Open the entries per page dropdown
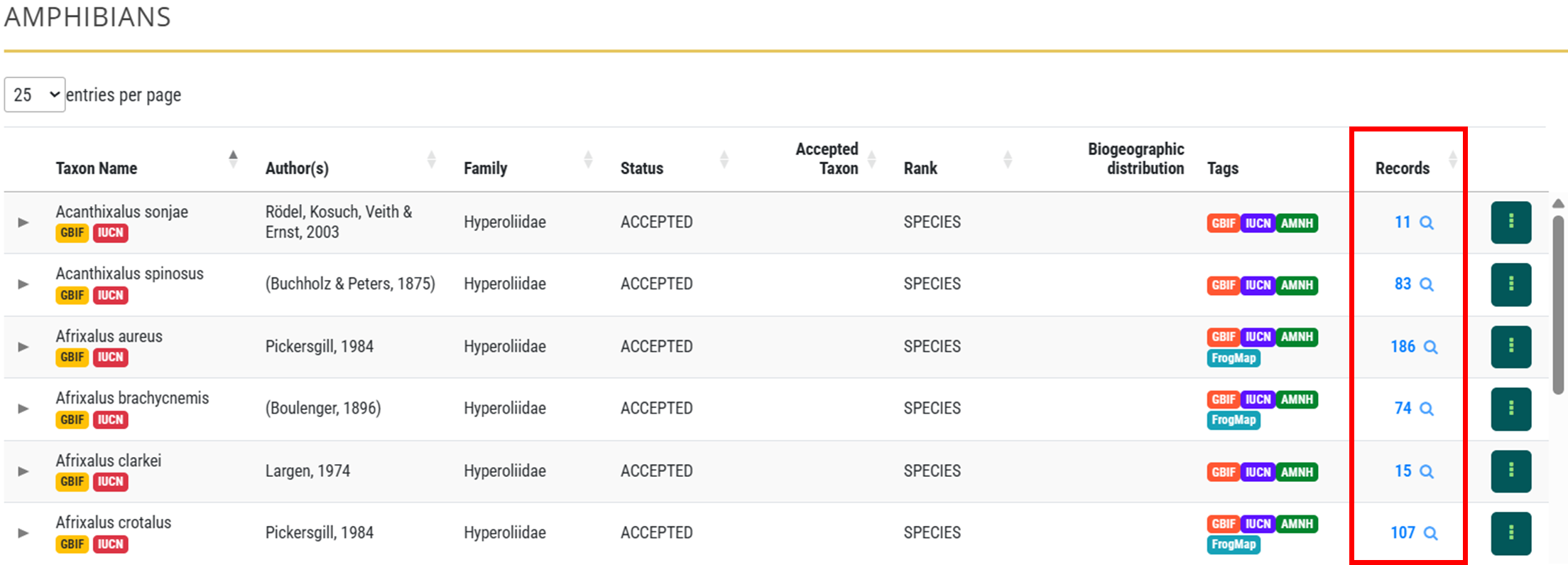Image resolution: width=1568 pixels, height=565 pixels. coord(35,95)
